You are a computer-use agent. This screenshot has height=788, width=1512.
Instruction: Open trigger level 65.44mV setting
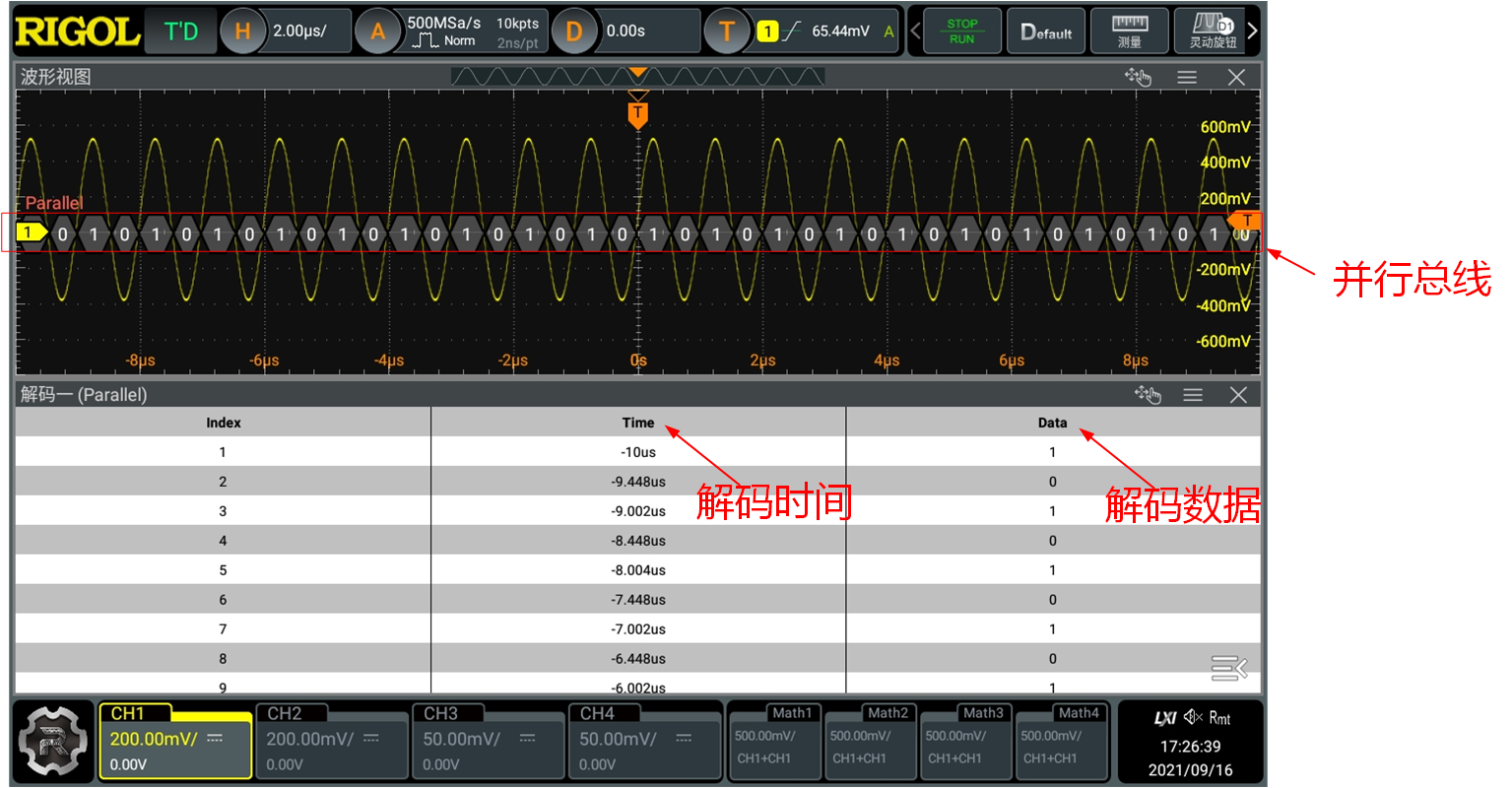pyautogui.click(x=840, y=32)
